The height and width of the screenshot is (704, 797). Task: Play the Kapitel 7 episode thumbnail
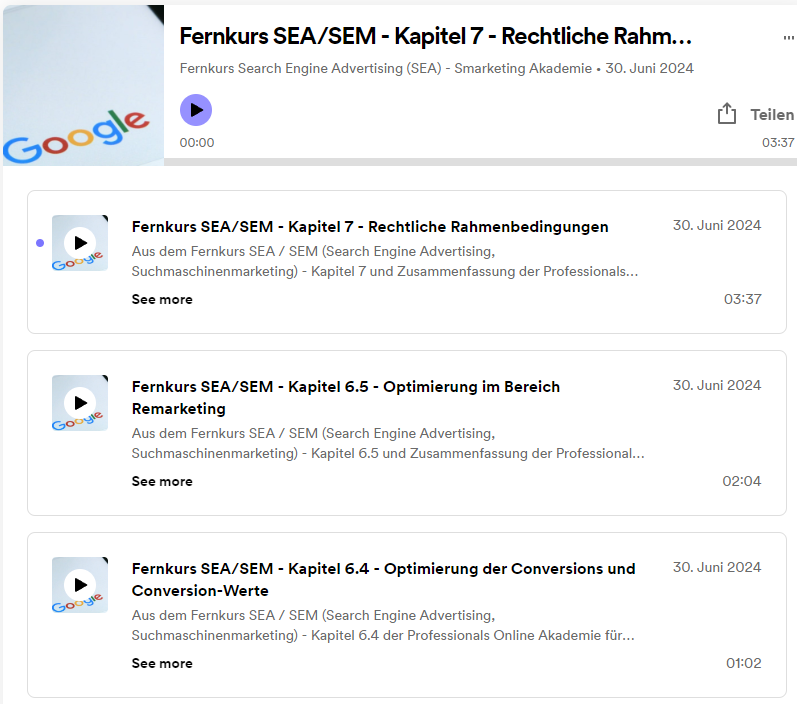click(80, 242)
